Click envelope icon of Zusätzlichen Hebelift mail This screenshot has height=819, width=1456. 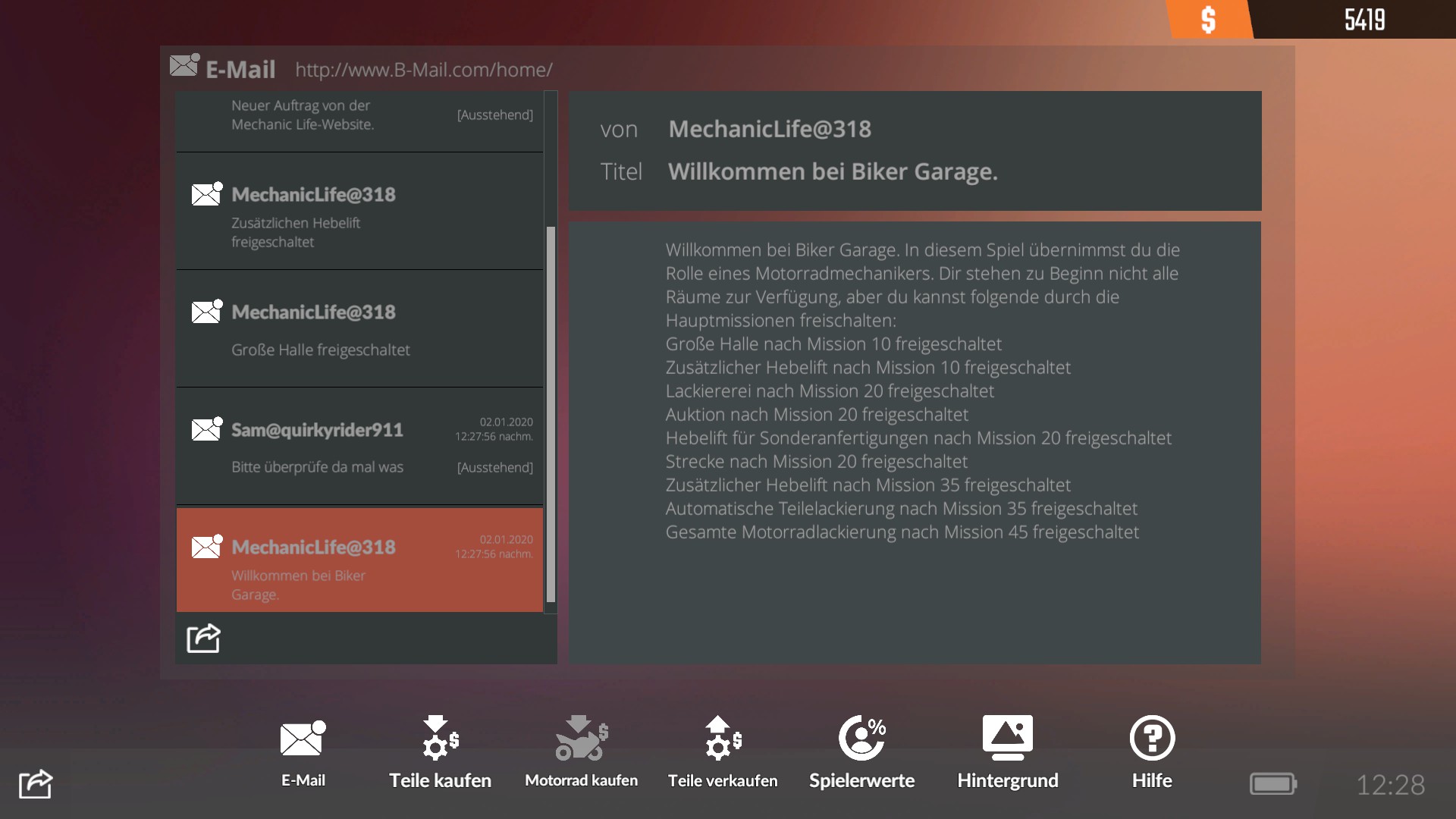click(207, 193)
